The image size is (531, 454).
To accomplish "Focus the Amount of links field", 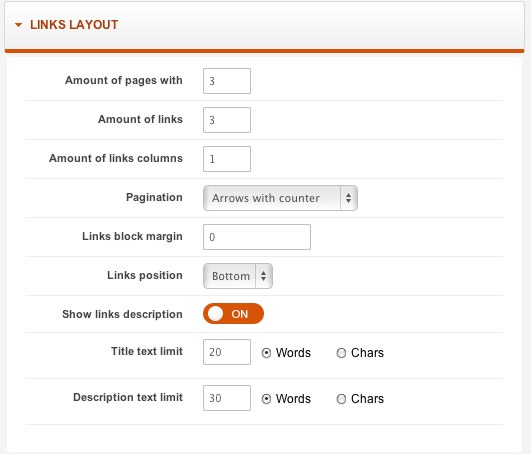I will 227,120.
